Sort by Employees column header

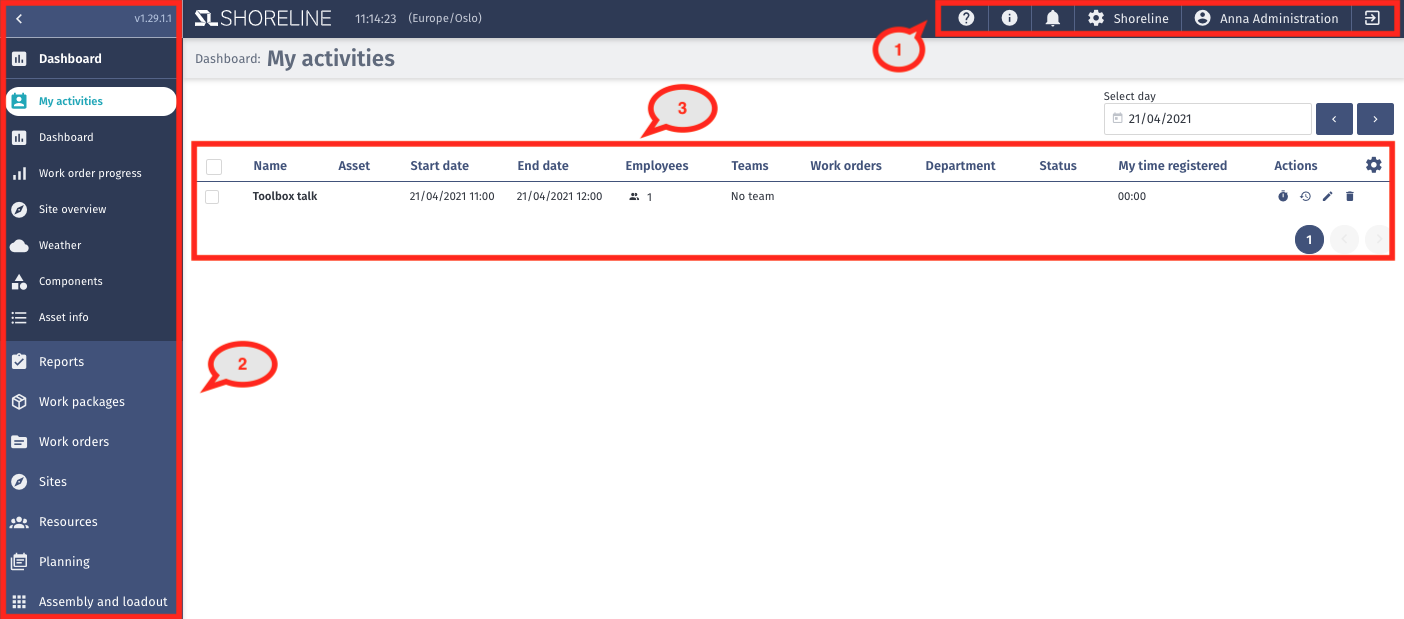(x=657, y=166)
